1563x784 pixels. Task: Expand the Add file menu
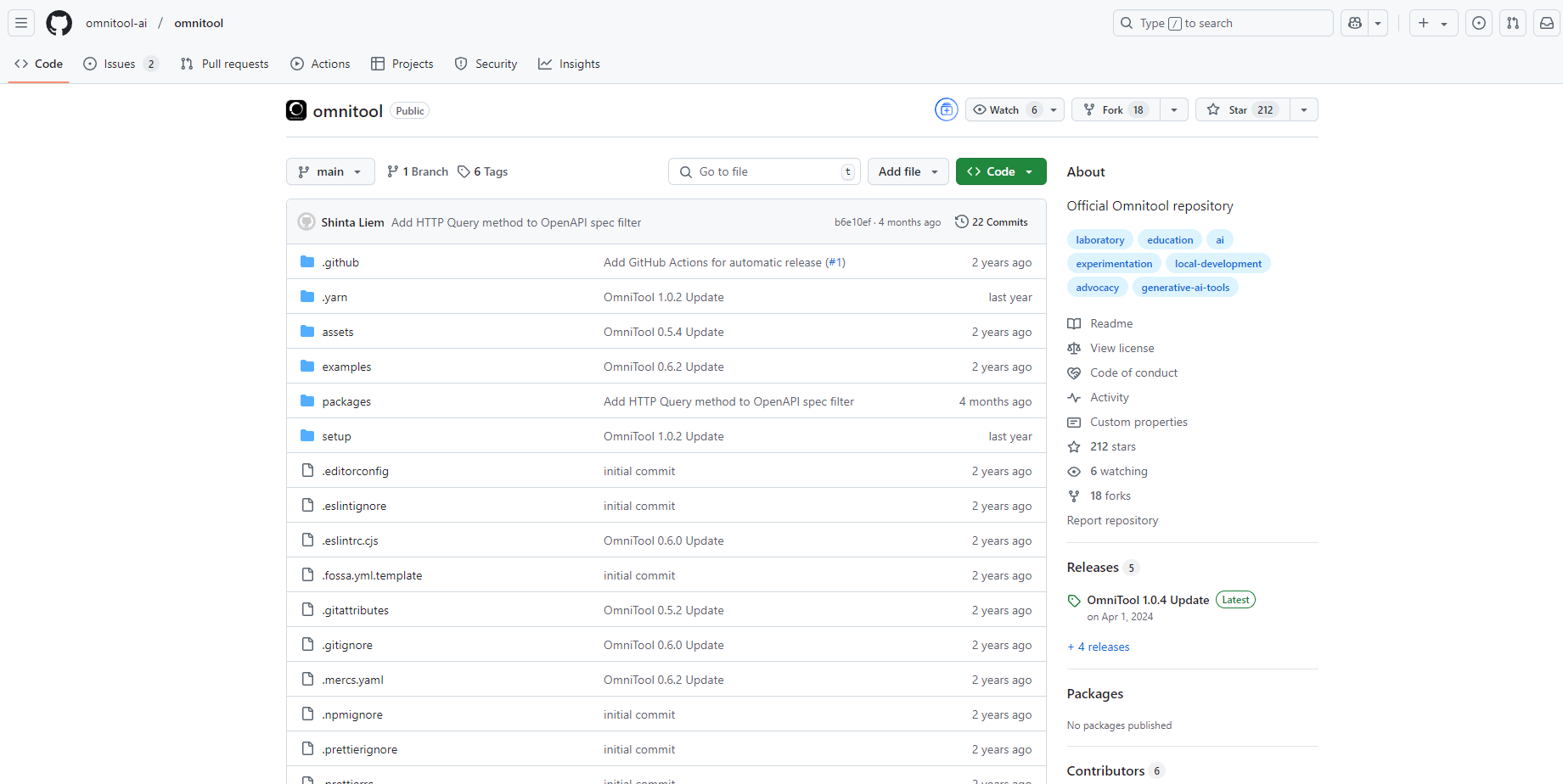908,171
